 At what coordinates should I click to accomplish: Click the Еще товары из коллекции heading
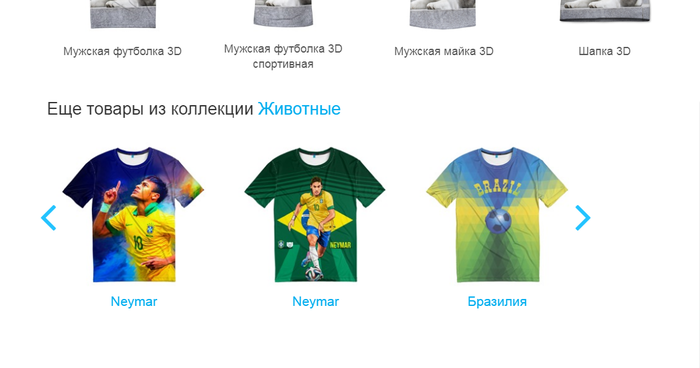(x=150, y=109)
